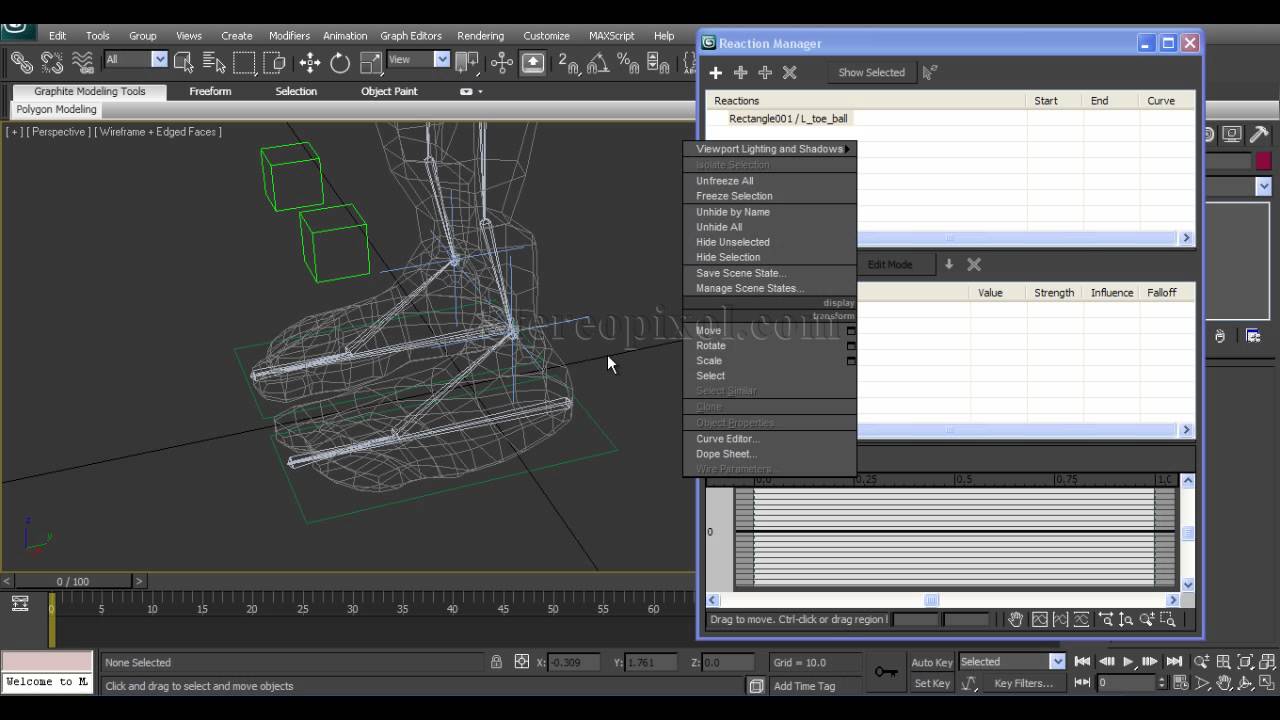The image size is (1280, 720).
Task: Click the time slider 0 / 100 handle
Action: (73, 581)
